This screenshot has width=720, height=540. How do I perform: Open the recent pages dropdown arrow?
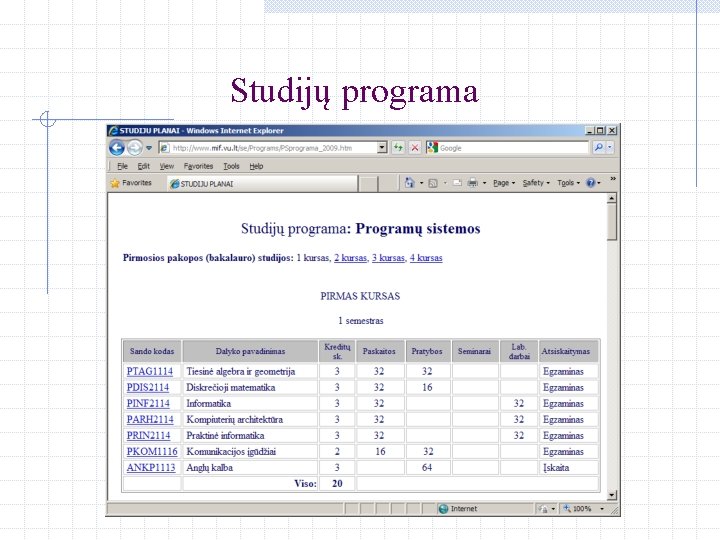[149, 148]
